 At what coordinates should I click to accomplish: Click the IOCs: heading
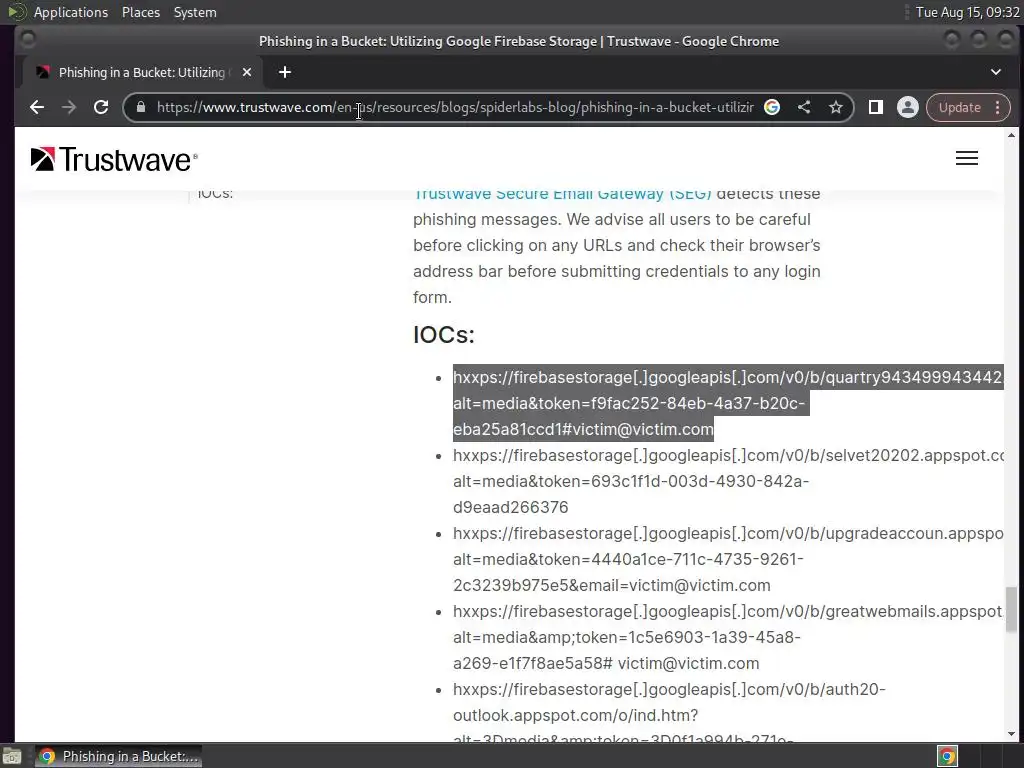[x=443, y=334]
